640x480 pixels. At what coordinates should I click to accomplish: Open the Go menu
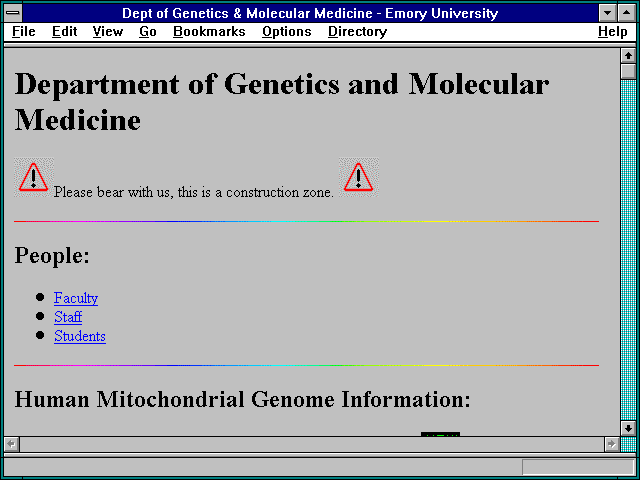point(148,31)
